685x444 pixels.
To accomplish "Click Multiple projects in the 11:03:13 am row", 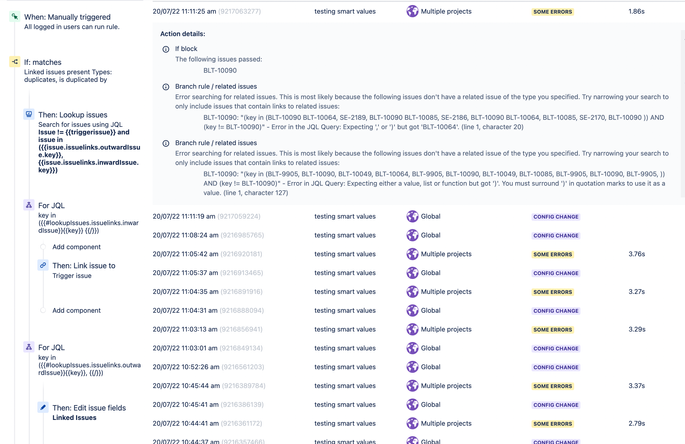I will [446, 329].
